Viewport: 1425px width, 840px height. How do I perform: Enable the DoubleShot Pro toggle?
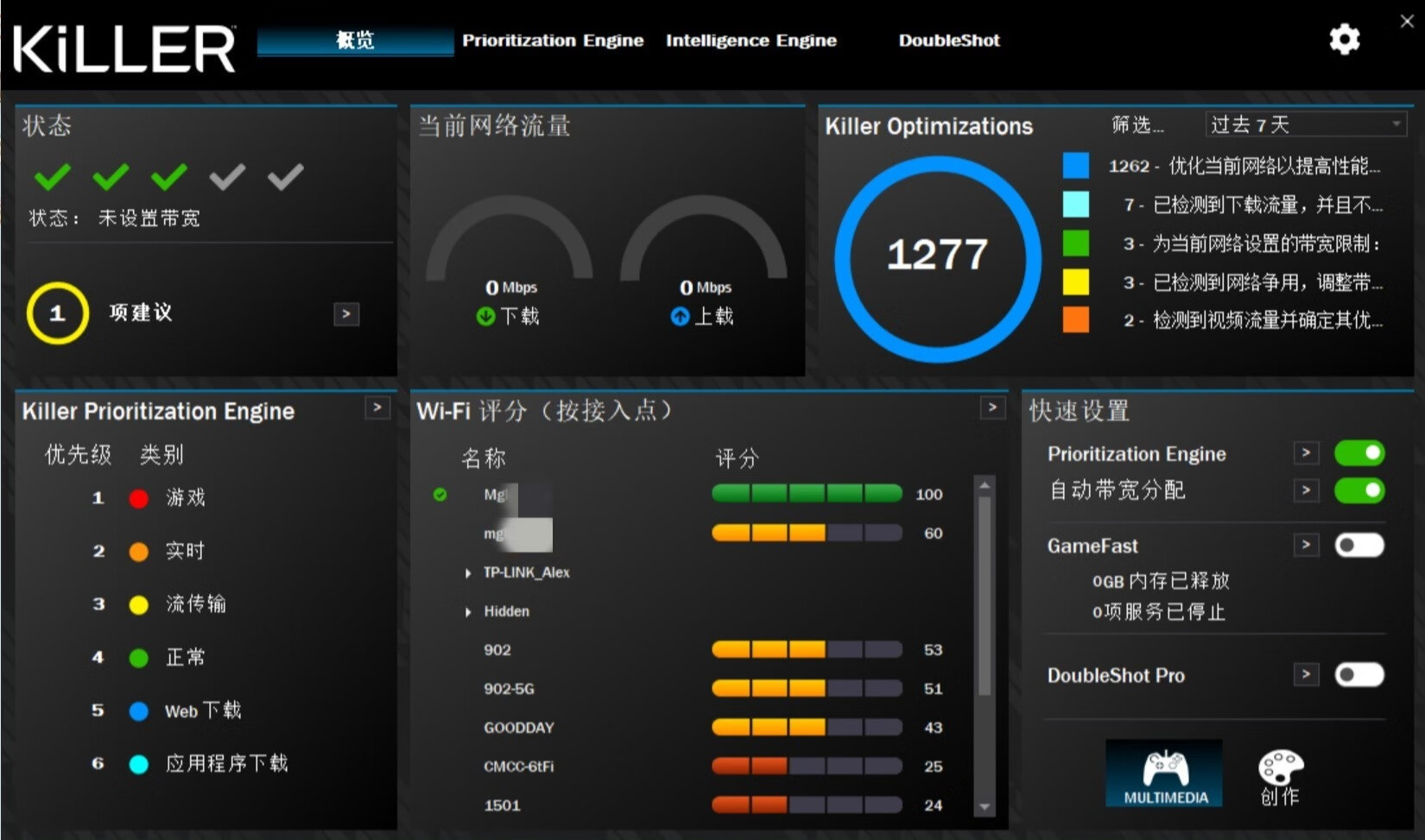(1359, 675)
